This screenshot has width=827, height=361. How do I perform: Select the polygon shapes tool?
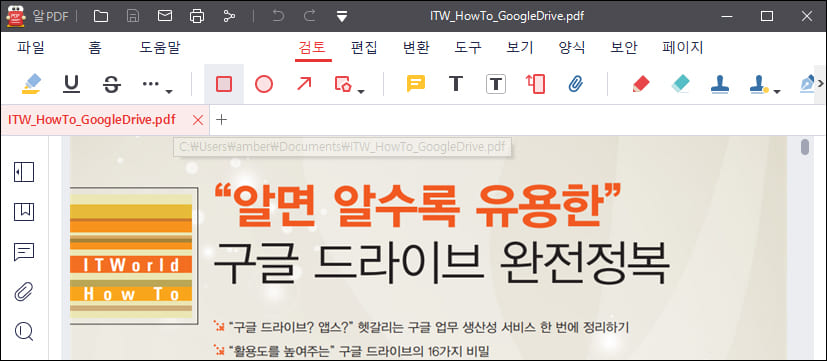[x=343, y=84]
